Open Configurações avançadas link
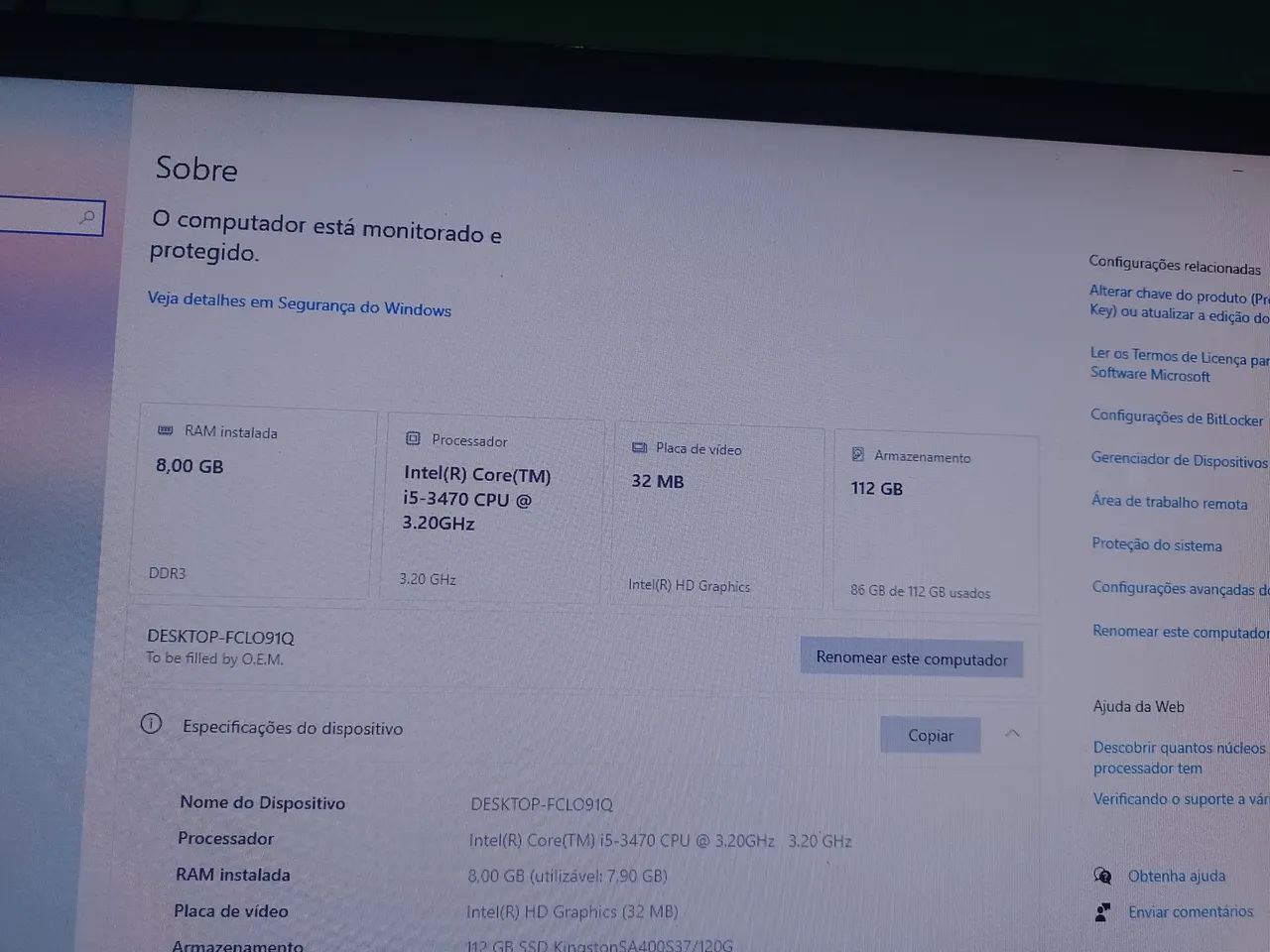The width and height of the screenshot is (1270, 952). point(1180,588)
